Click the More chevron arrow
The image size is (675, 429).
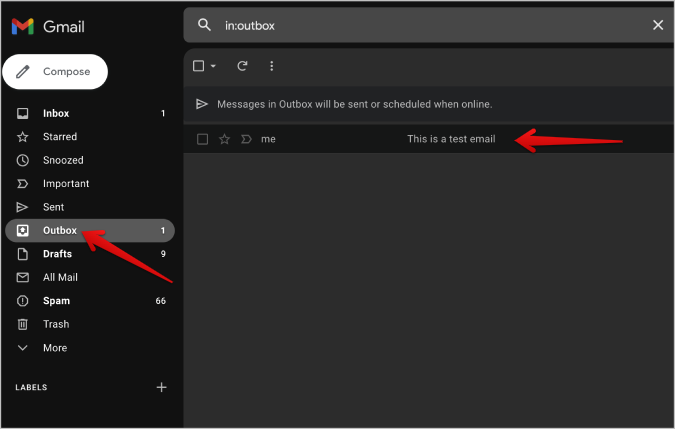22,348
